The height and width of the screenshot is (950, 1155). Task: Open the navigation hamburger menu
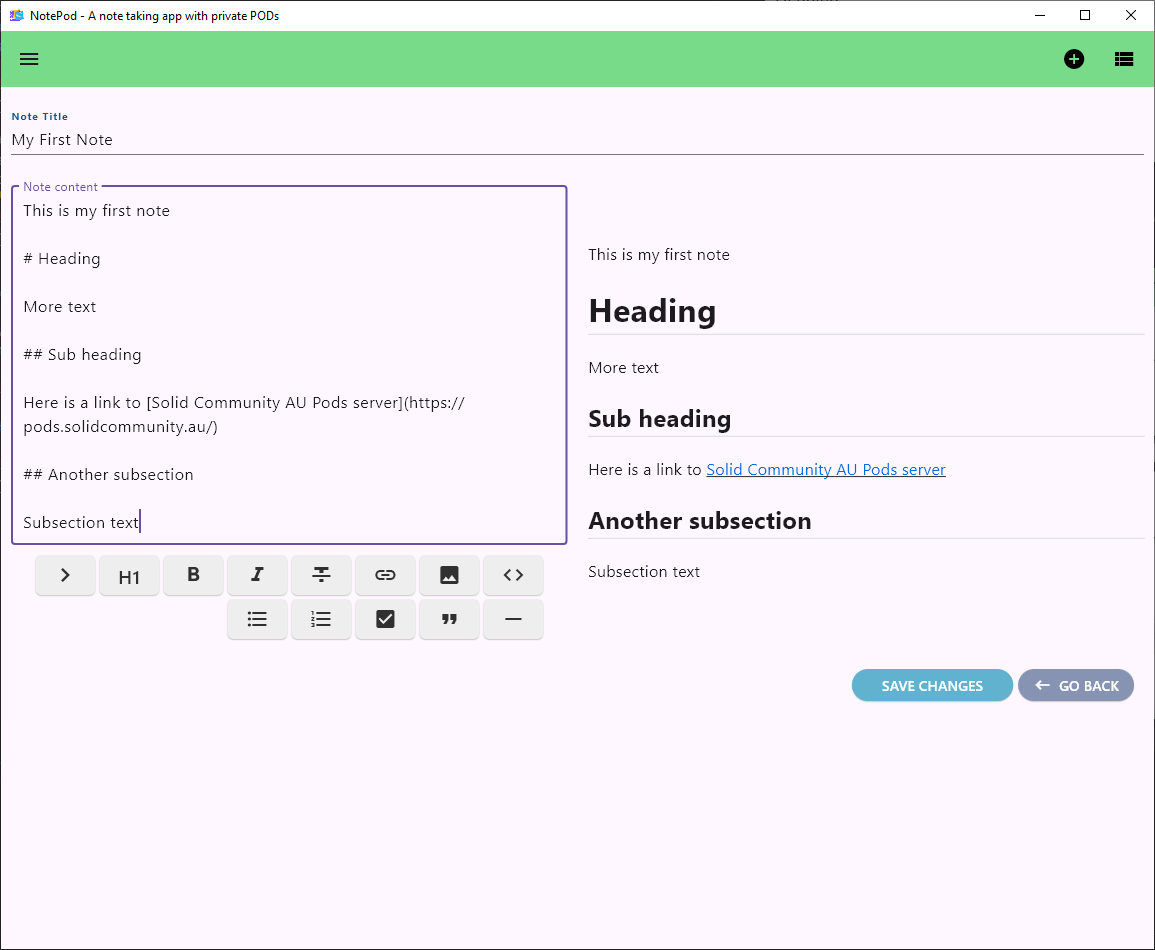pos(29,59)
